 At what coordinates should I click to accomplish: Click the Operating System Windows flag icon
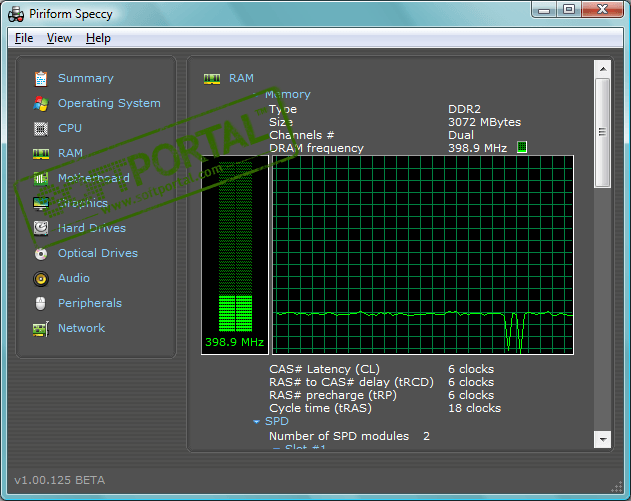point(41,103)
